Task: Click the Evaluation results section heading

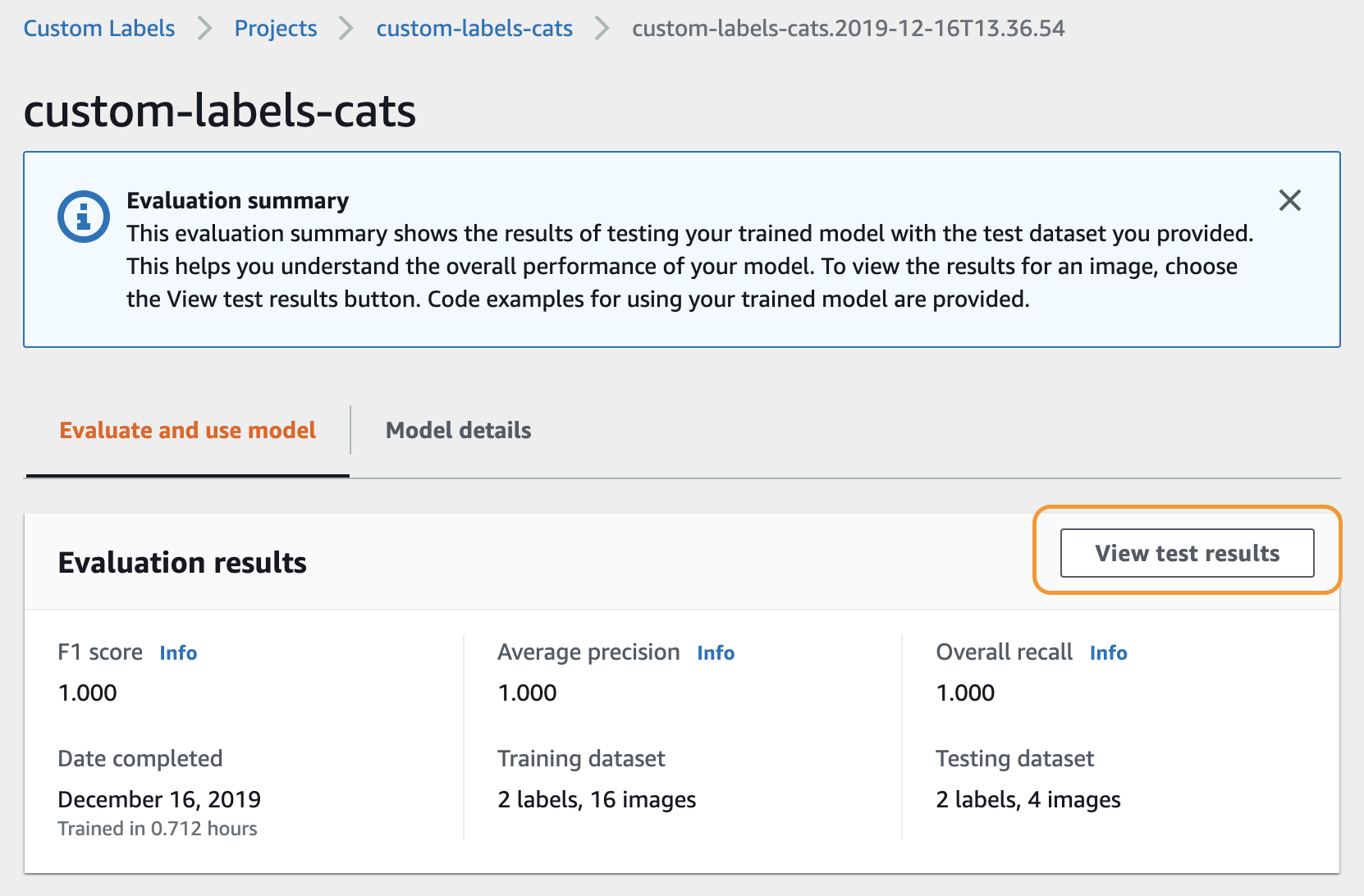Action: [x=182, y=563]
